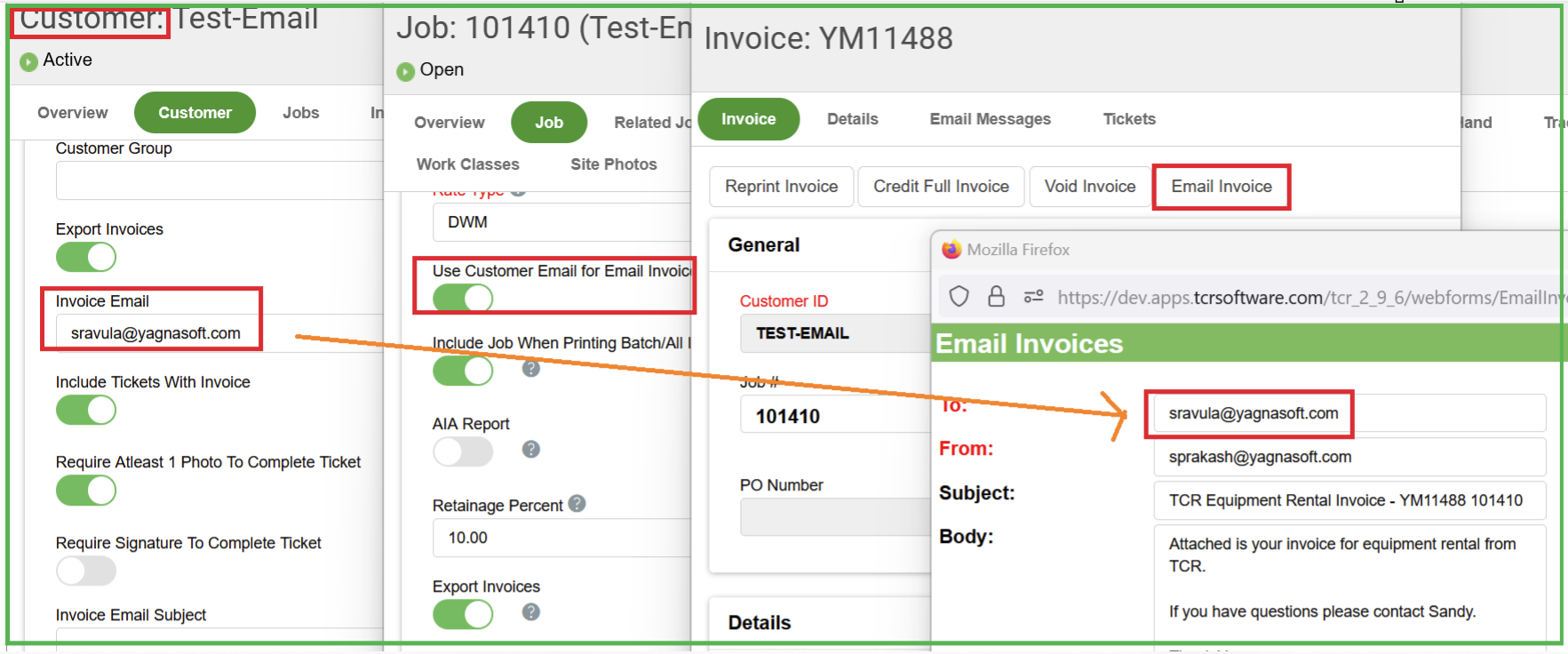Enable the AIA Report toggle
Screen dimensions: 1568x654
pos(463,451)
